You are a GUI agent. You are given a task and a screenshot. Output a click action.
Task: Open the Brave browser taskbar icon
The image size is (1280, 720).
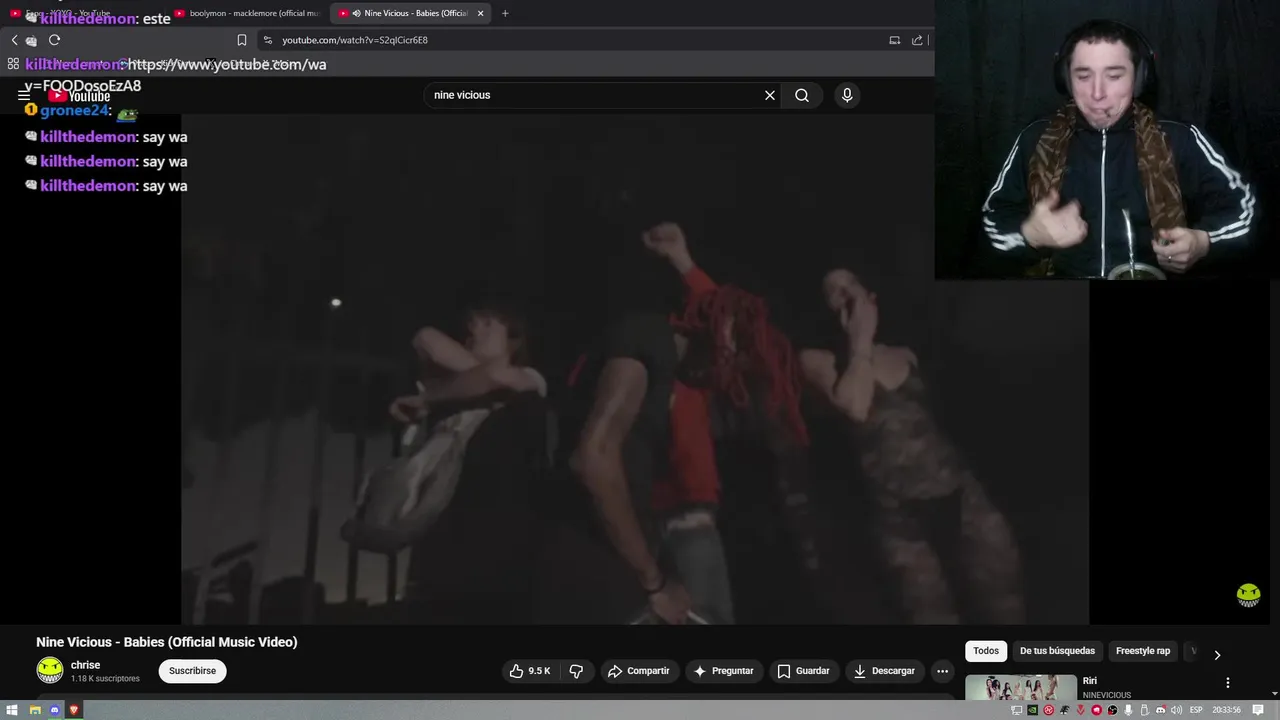[x=74, y=710]
